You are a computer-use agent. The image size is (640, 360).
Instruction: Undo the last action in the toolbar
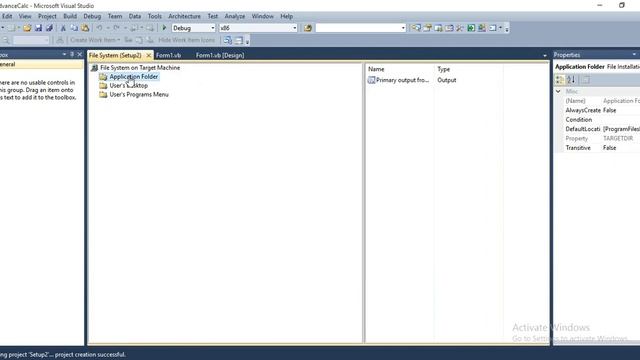pyautogui.click(x=99, y=28)
